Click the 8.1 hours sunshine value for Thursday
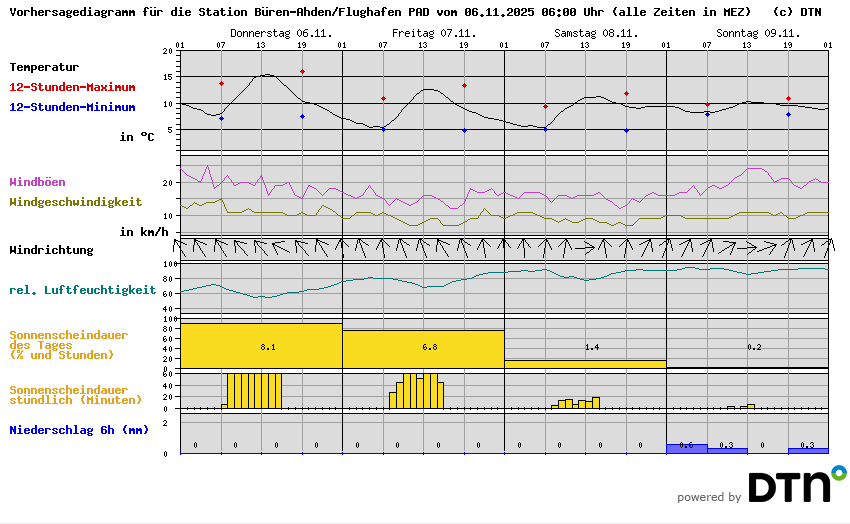The width and height of the screenshot is (850, 524). pyautogui.click(x=268, y=347)
